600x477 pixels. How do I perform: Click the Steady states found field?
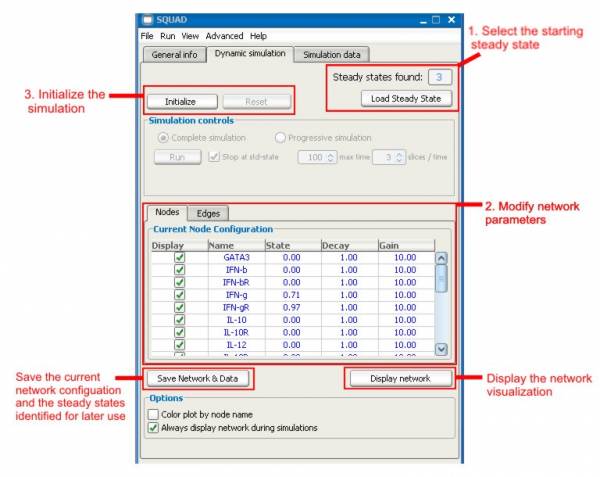(440, 77)
